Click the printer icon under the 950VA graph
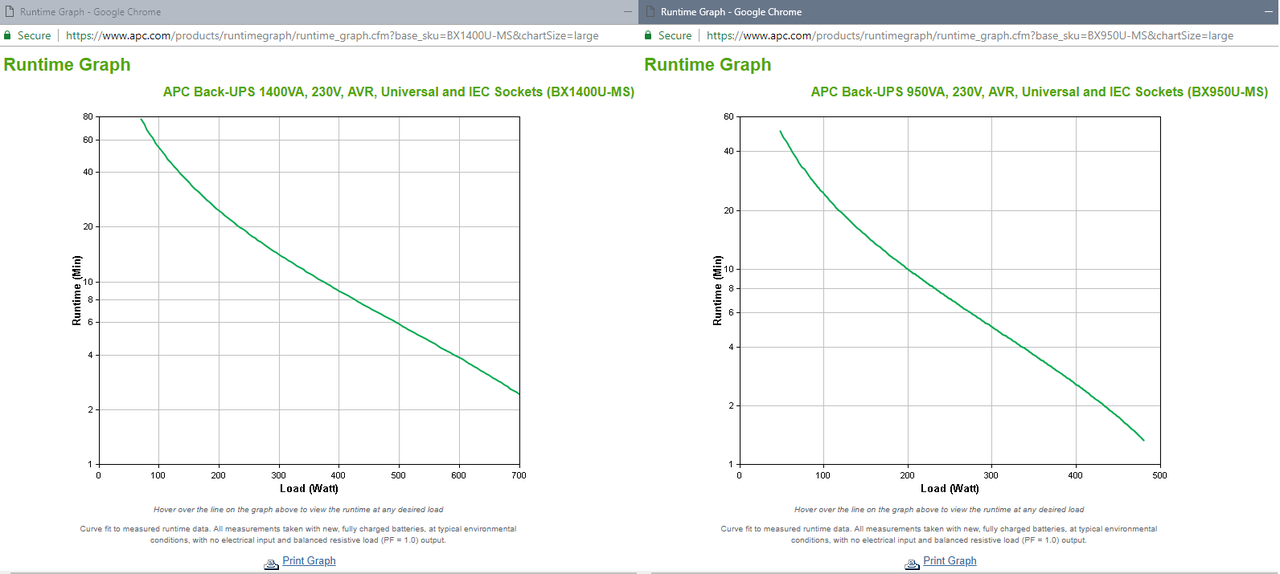 (x=912, y=562)
